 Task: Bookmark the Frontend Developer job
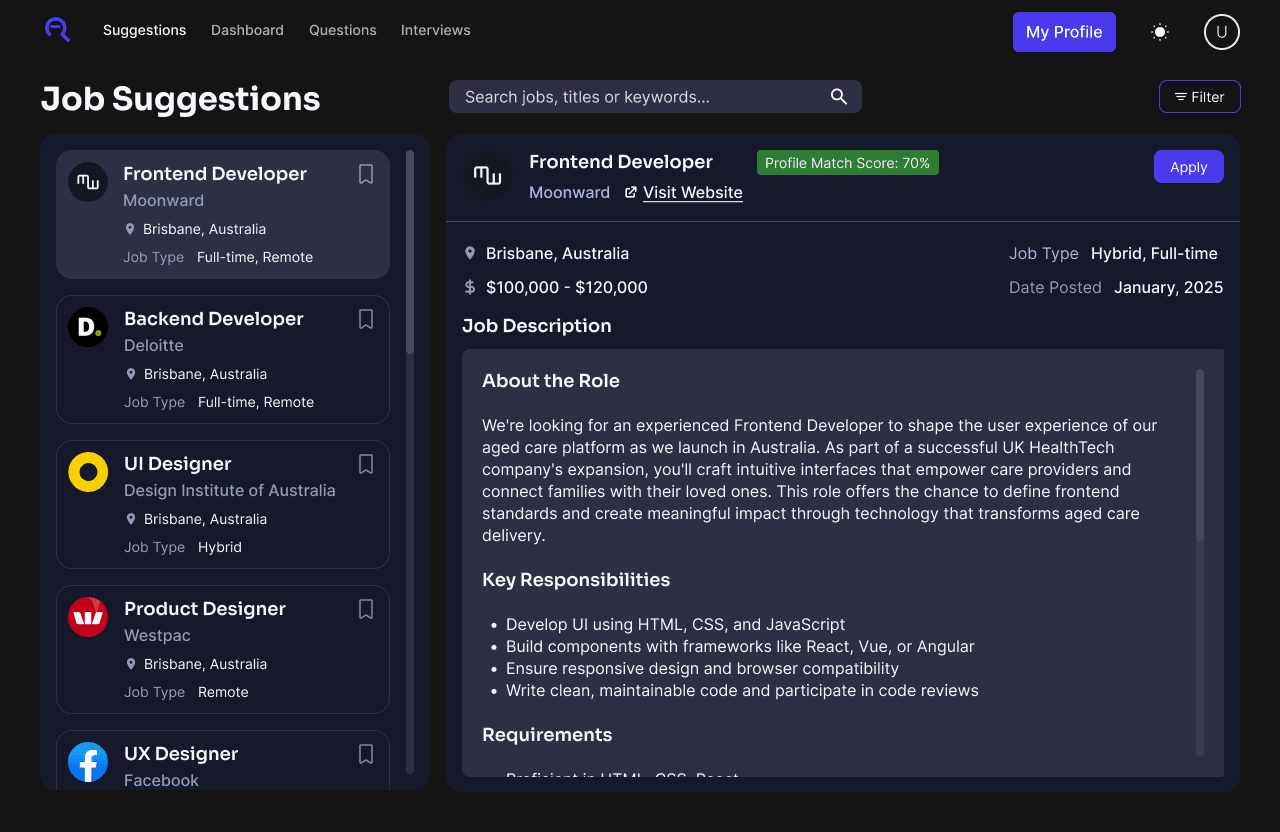click(x=365, y=174)
